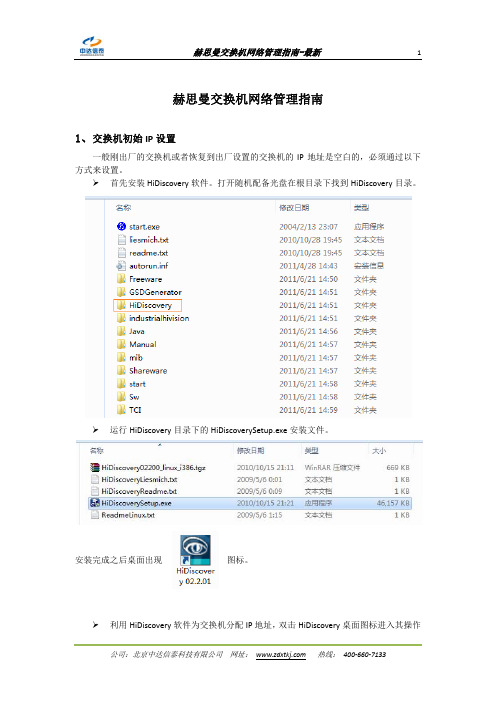Image resolution: width=496 pixels, height=702 pixels.
Task: Click the Manual folder icon
Action: coord(121,344)
